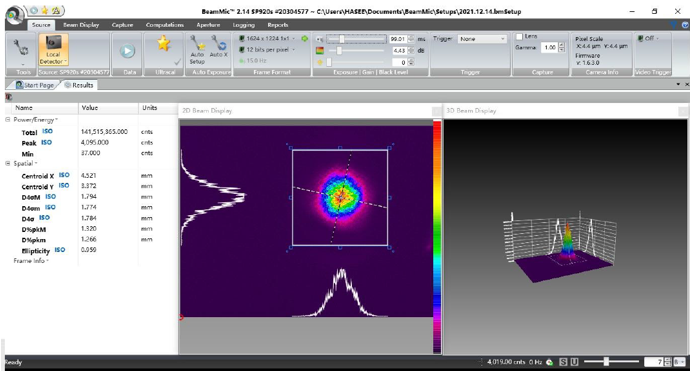Close the 3D Beam Display panel
The width and height of the screenshot is (692, 371).
tap(683, 111)
